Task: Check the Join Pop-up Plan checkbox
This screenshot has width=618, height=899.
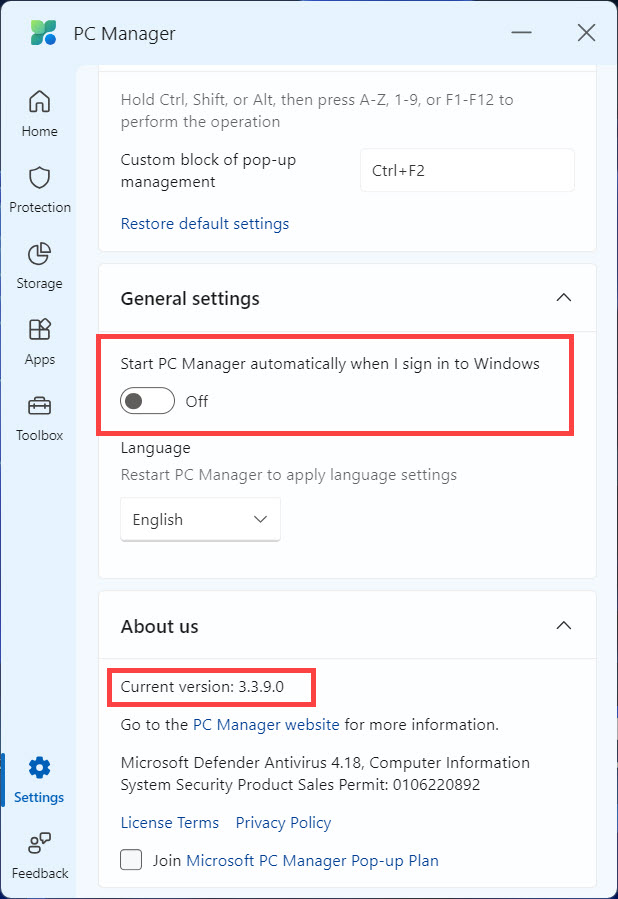Action: pos(131,859)
